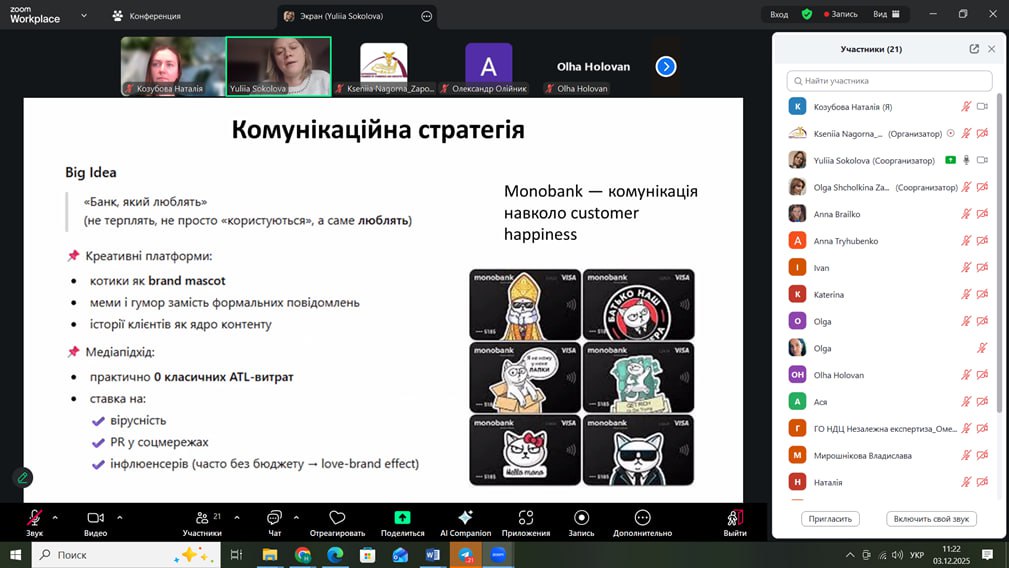Expand video options arrow beside Видео

(120, 517)
